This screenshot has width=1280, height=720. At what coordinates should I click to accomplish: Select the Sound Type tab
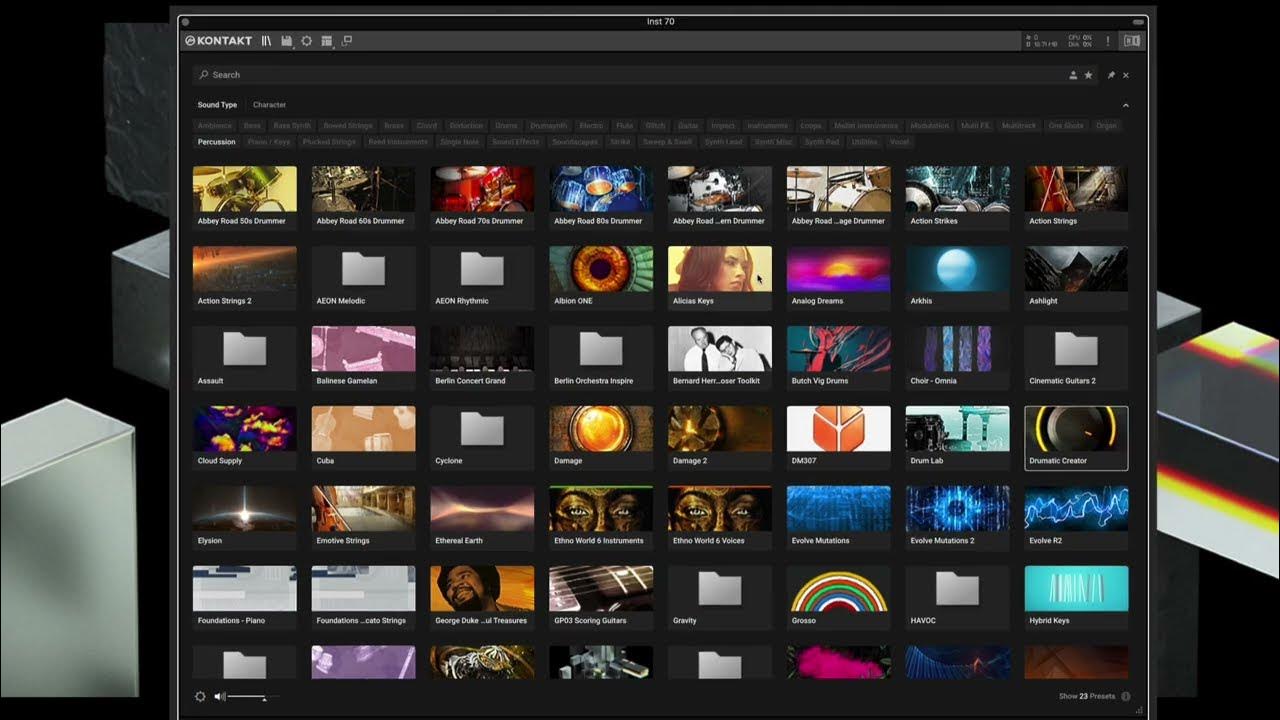(217, 105)
